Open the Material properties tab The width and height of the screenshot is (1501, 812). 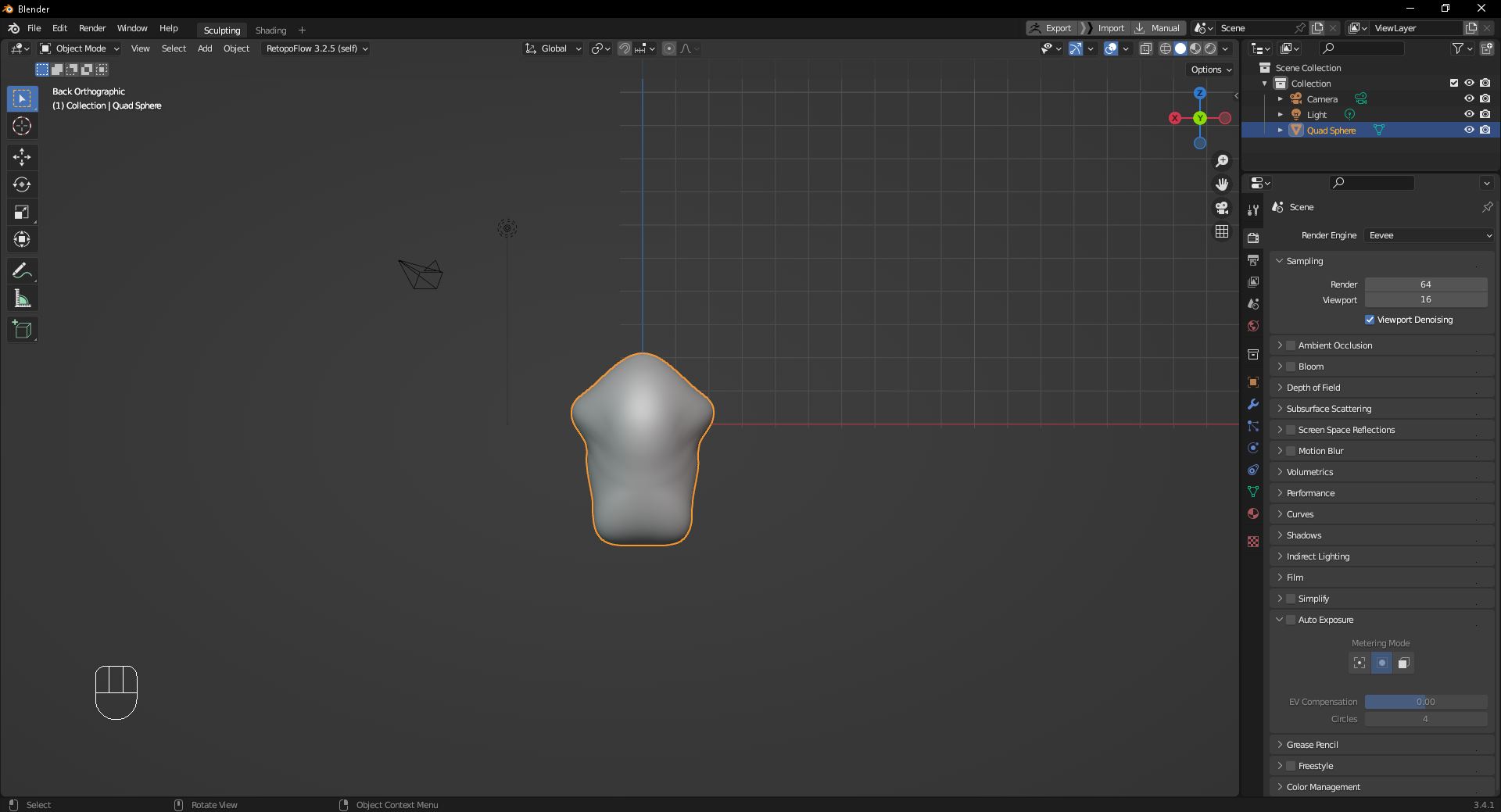coord(1253,513)
